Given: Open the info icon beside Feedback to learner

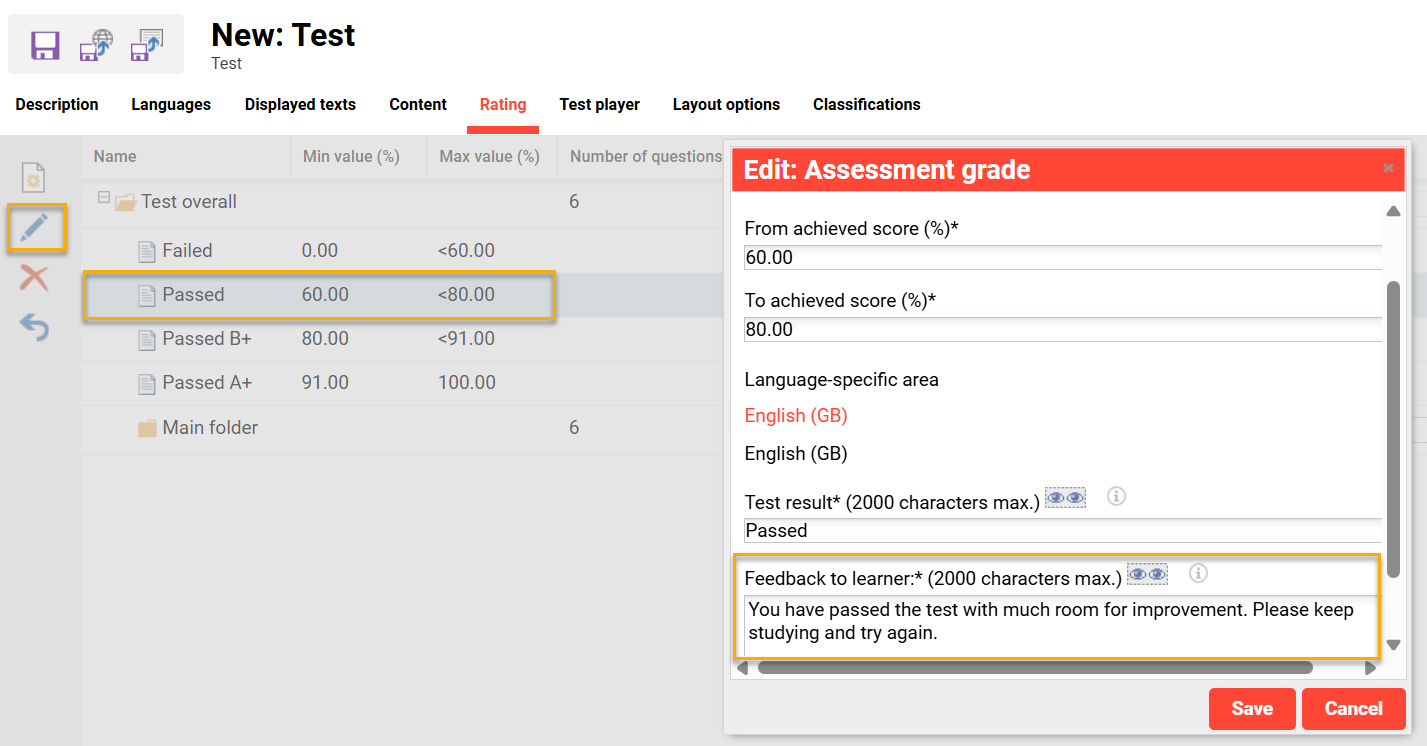Looking at the screenshot, I should tap(1198, 573).
